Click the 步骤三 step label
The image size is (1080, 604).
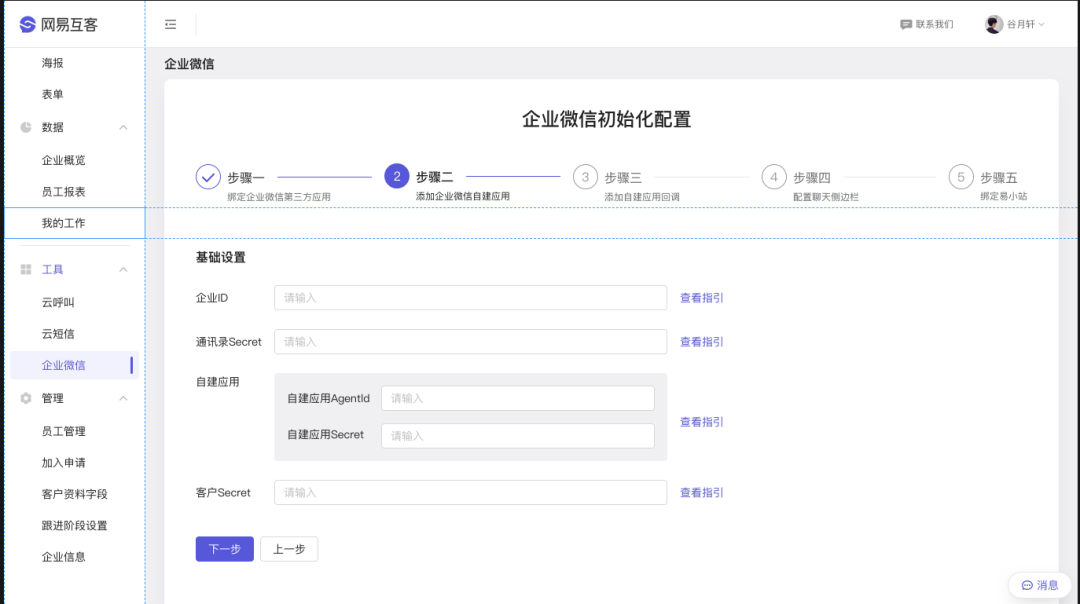point(623,178)
